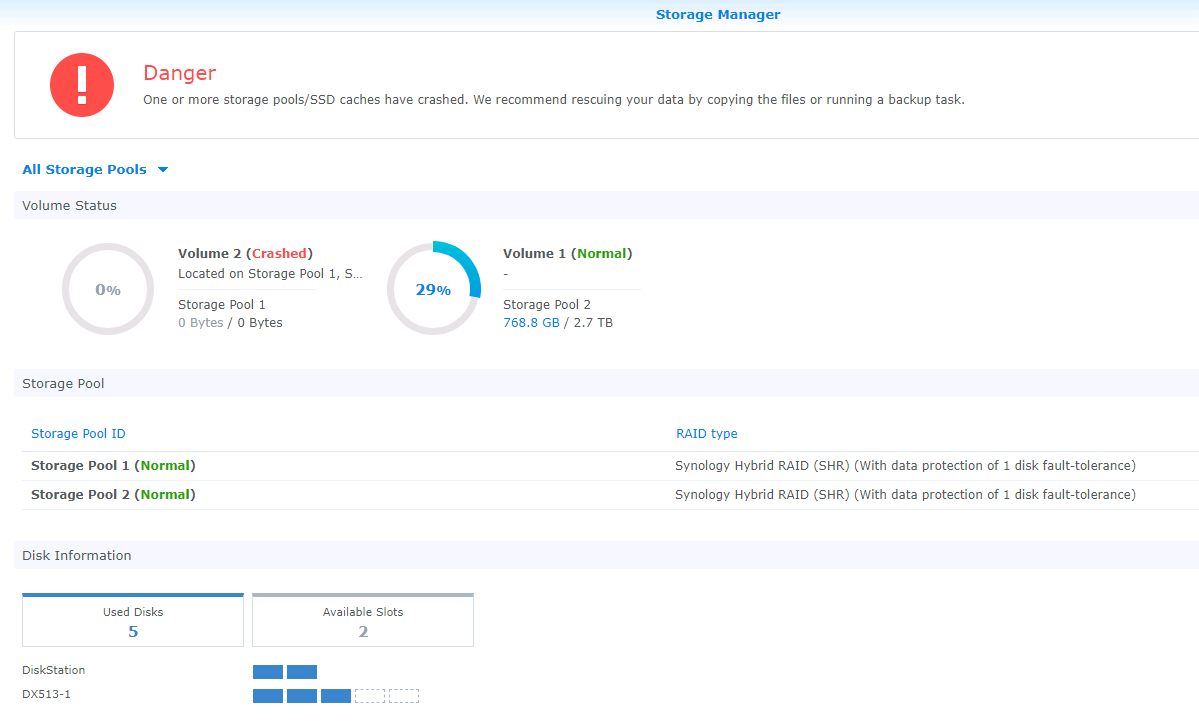Select the first DX513-1 disk block
This screenshot has height=721, width=1199.
(268, 696)
